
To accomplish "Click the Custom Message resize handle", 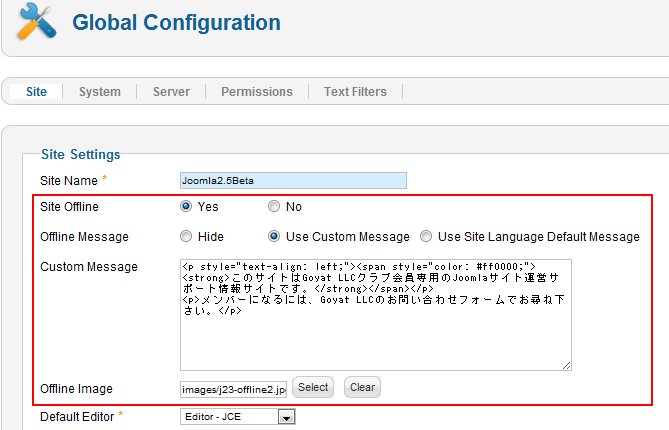I will click(x=567, y=366).
